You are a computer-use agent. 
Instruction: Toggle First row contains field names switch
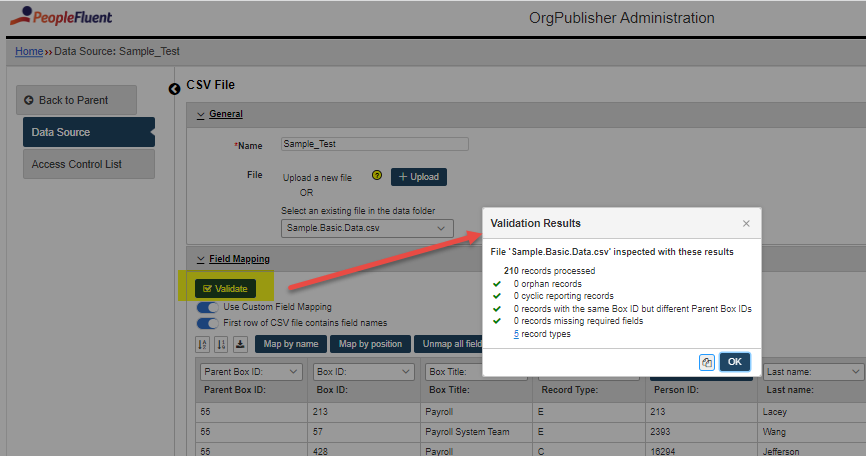click(208, 323)
